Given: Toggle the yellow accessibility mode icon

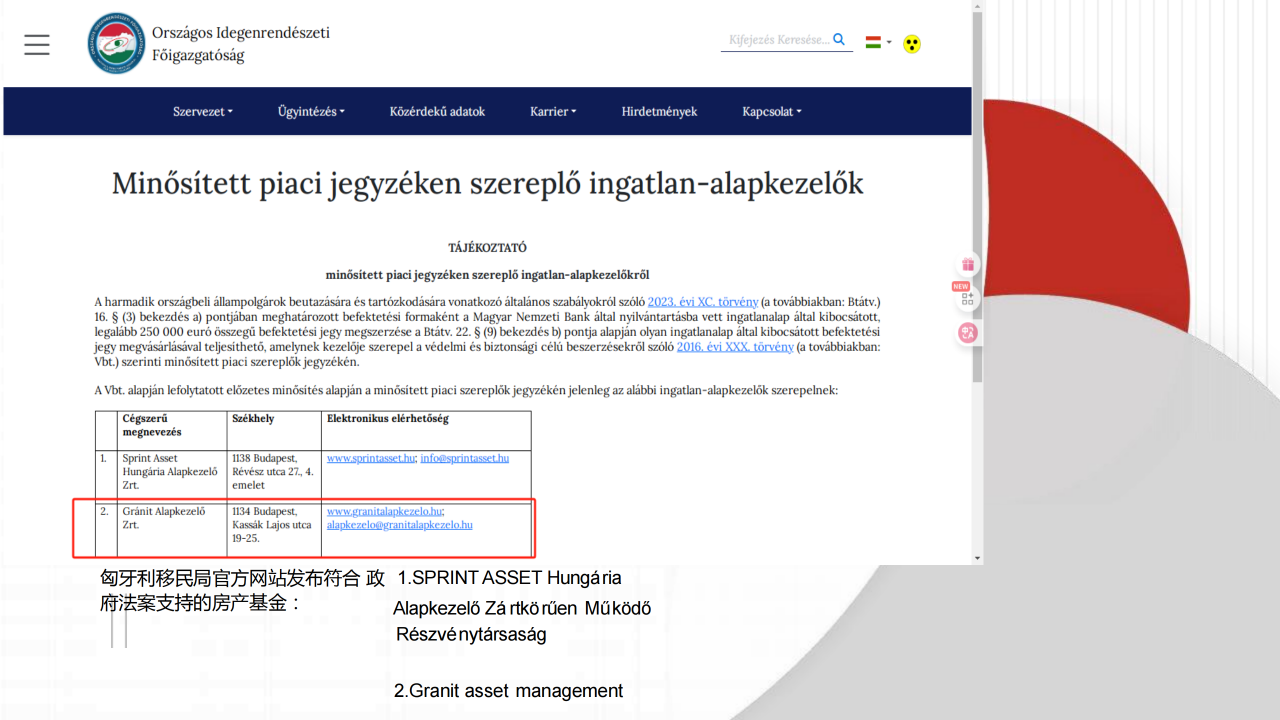Looking at the screenshot, I should tap(911, 44).
